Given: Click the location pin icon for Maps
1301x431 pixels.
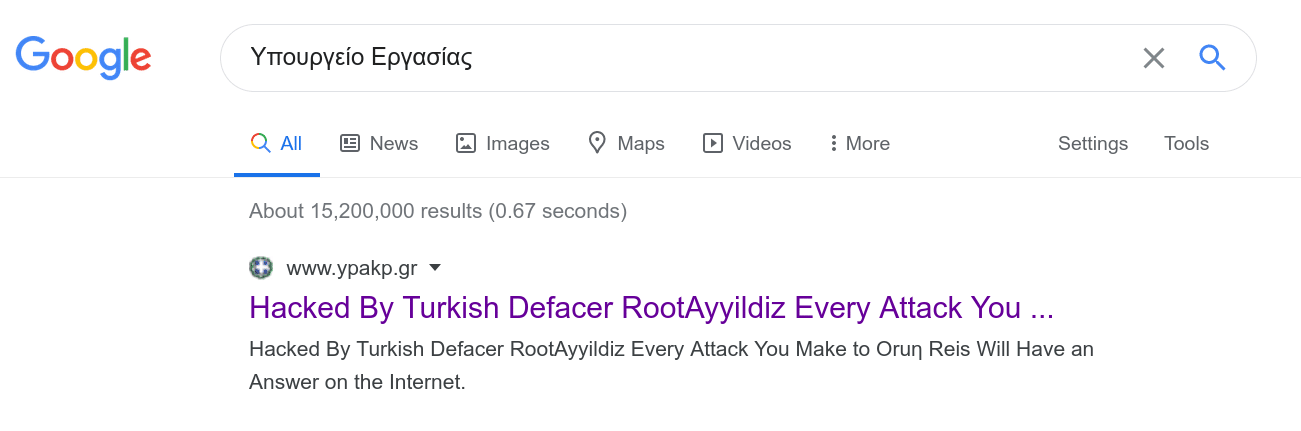Looking at the screenshot, I should point(597,143).
